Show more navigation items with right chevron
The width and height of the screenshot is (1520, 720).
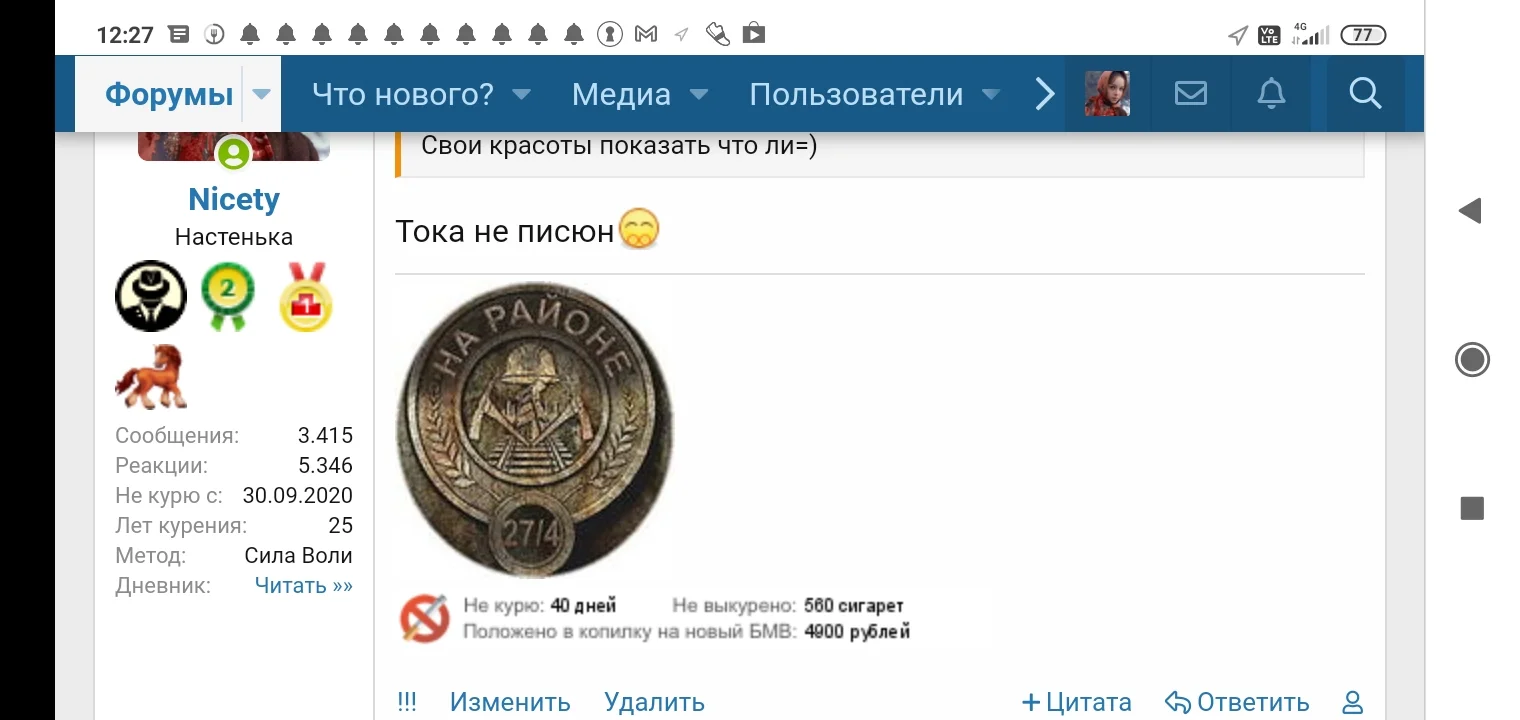click(1044, 95)
